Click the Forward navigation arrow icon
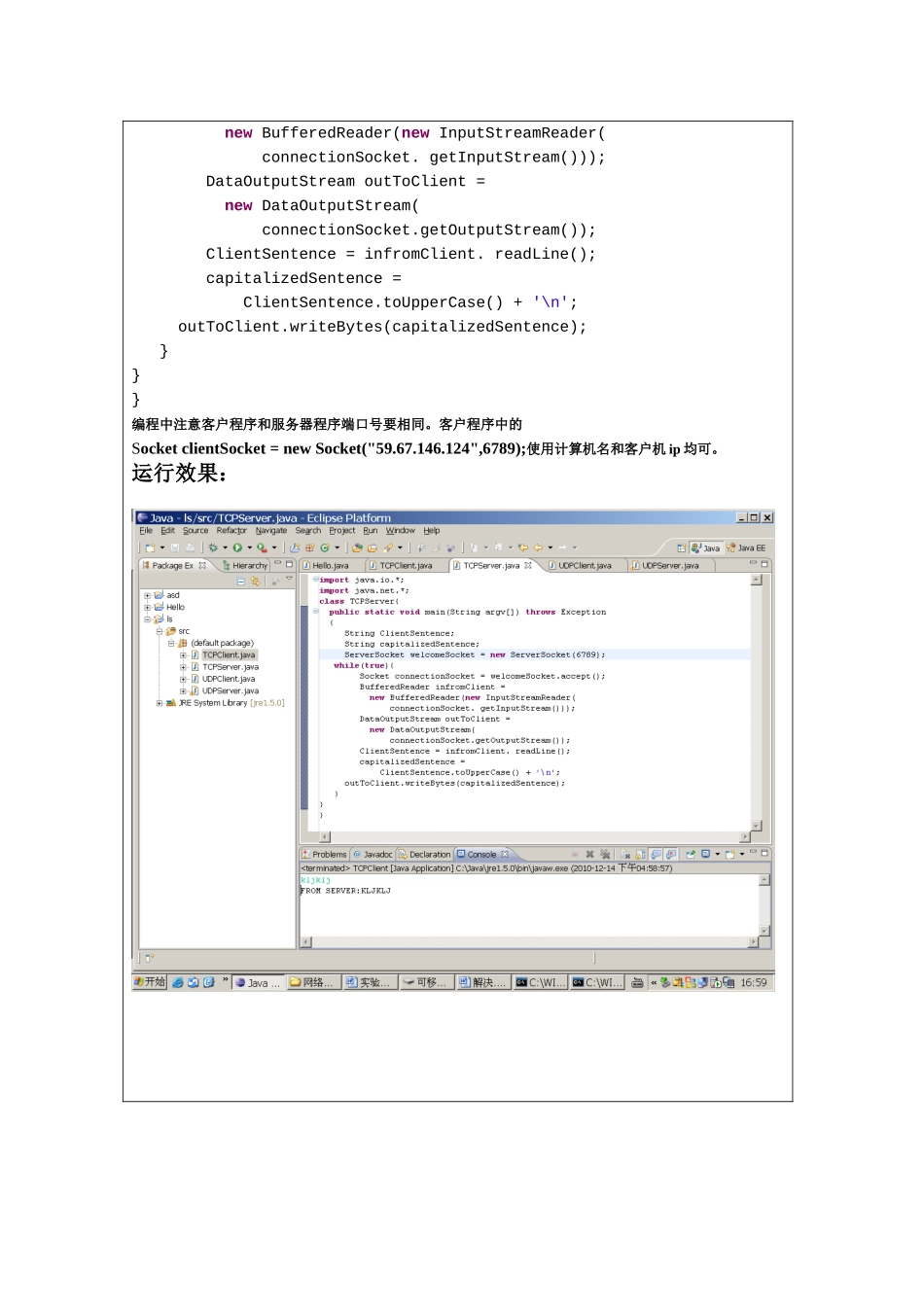 [x=562, y=548]
